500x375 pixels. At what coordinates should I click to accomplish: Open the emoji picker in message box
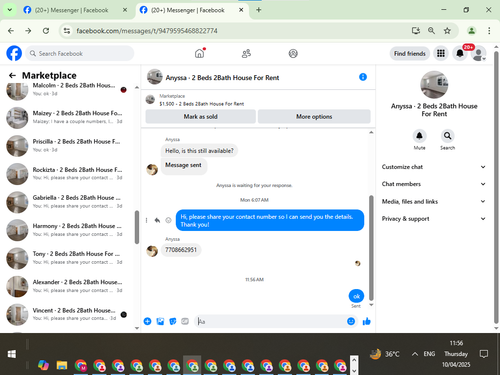(351, 321)
